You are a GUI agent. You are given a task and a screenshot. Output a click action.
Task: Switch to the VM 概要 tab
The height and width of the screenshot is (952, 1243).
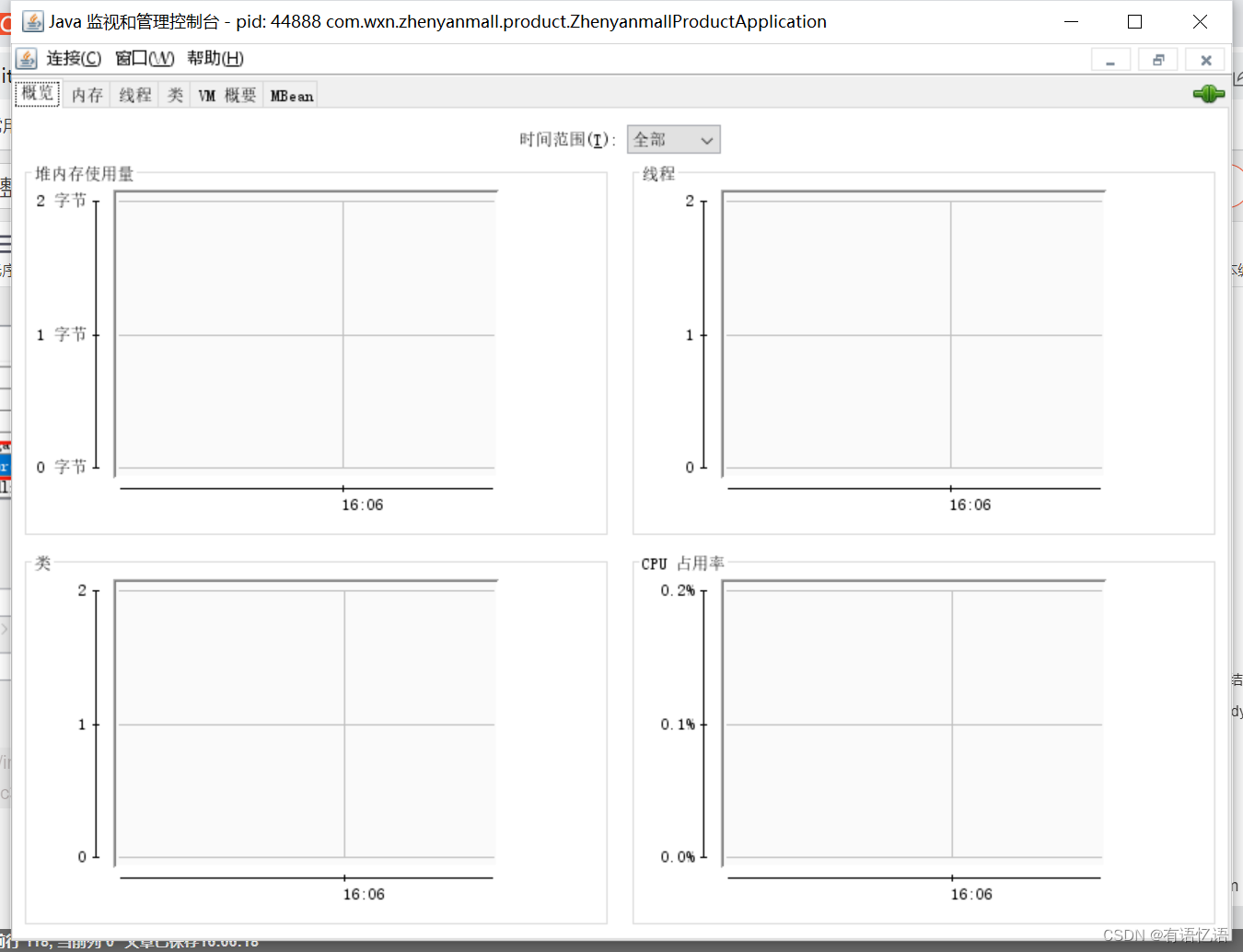pos(227,95)
